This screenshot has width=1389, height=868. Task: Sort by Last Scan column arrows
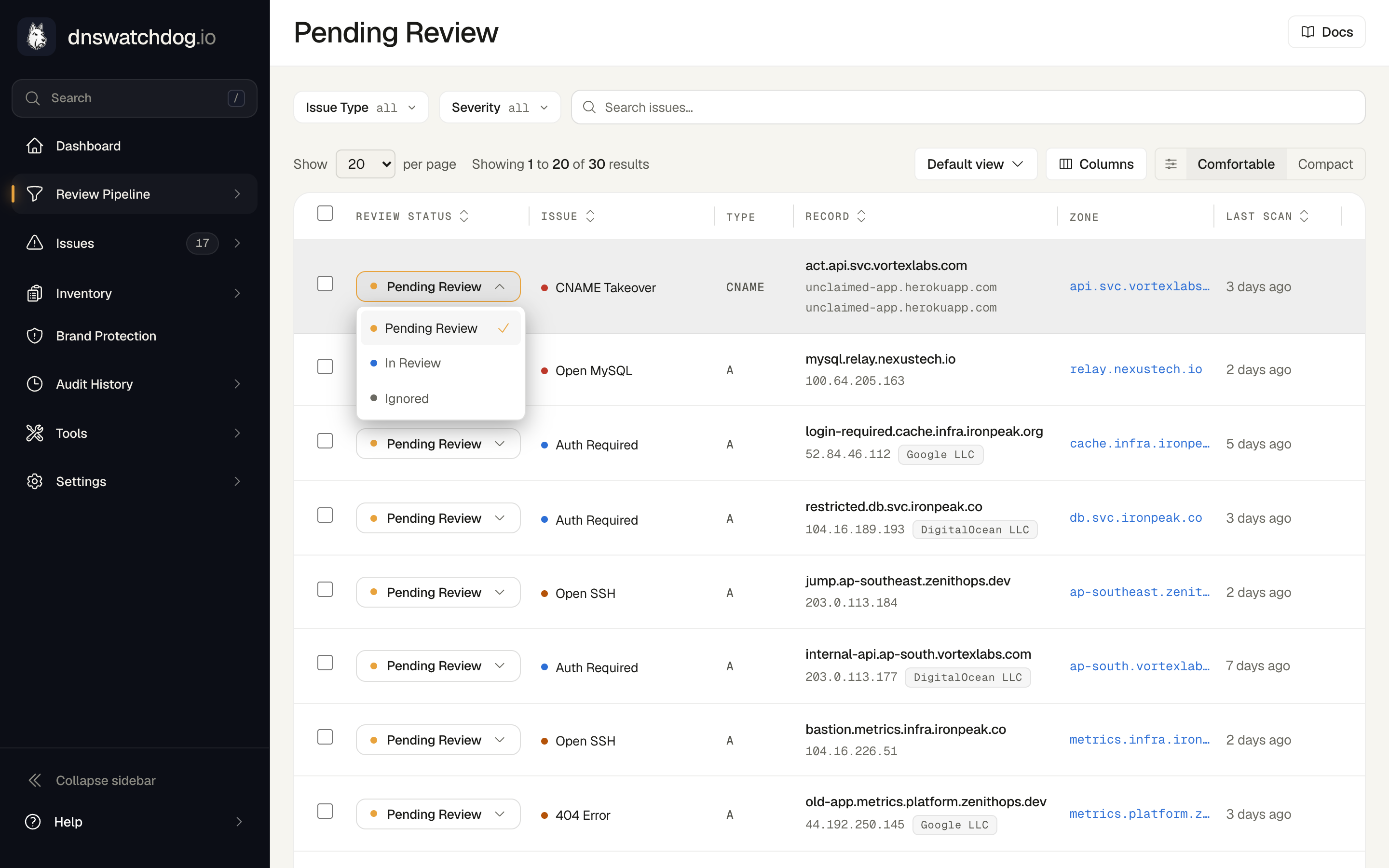(x=1304, y=217)
